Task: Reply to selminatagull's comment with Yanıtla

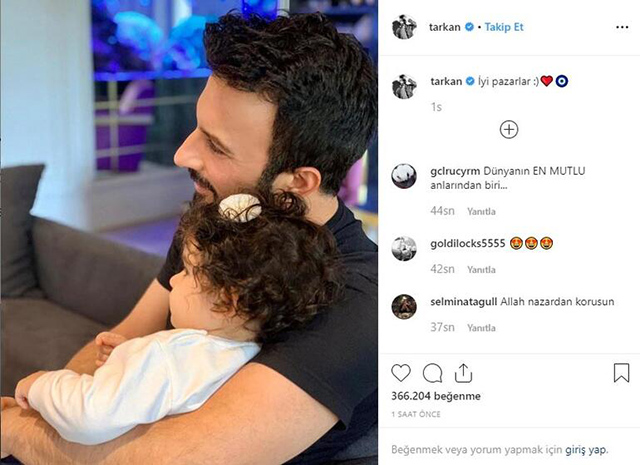Action: pos(481,328)
